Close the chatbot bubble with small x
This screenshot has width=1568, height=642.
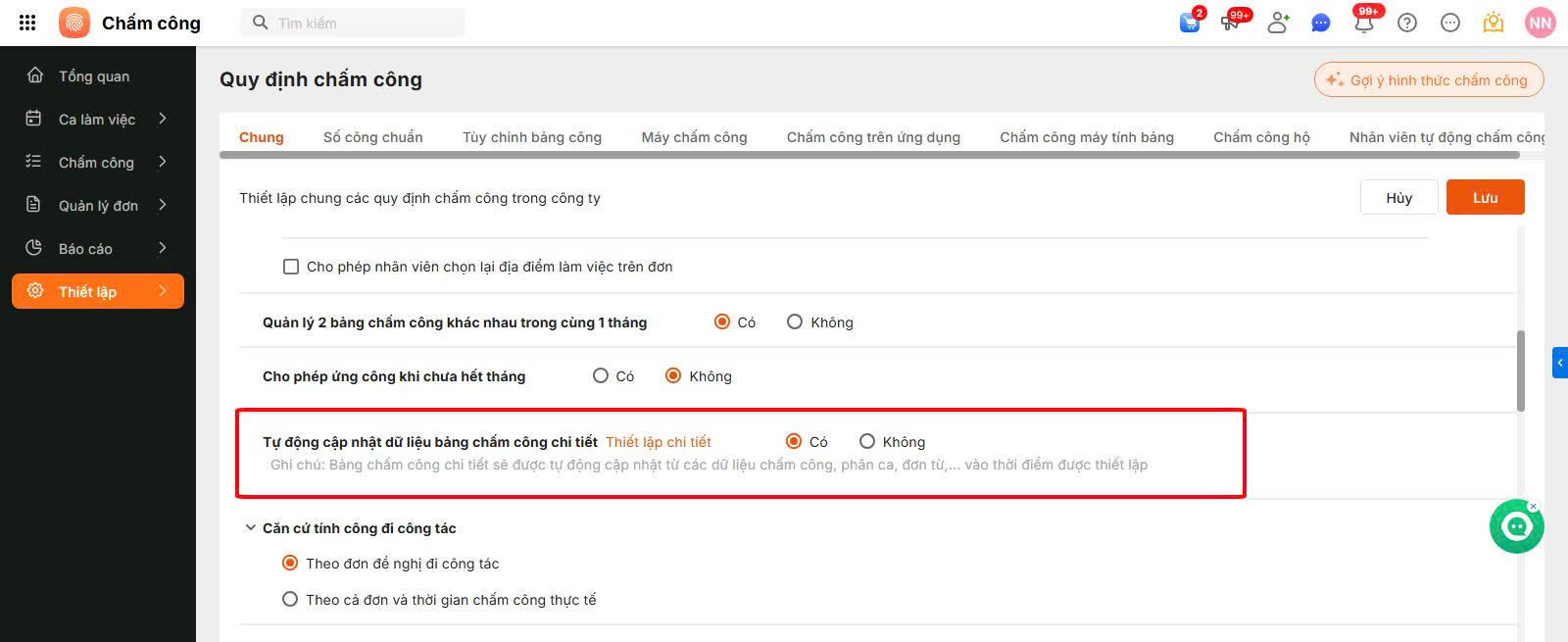click(x=1534, y=507)
